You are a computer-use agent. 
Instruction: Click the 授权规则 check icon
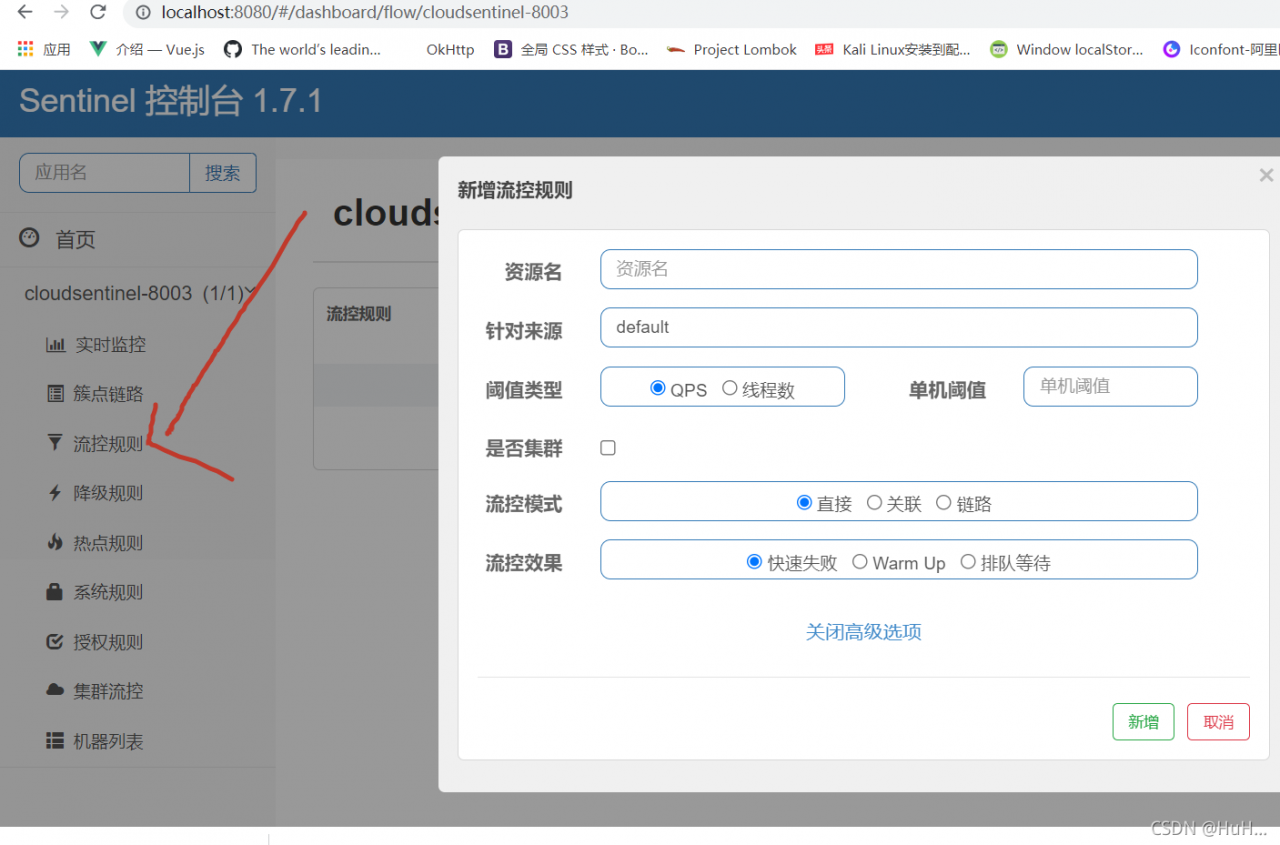(55, 642)
